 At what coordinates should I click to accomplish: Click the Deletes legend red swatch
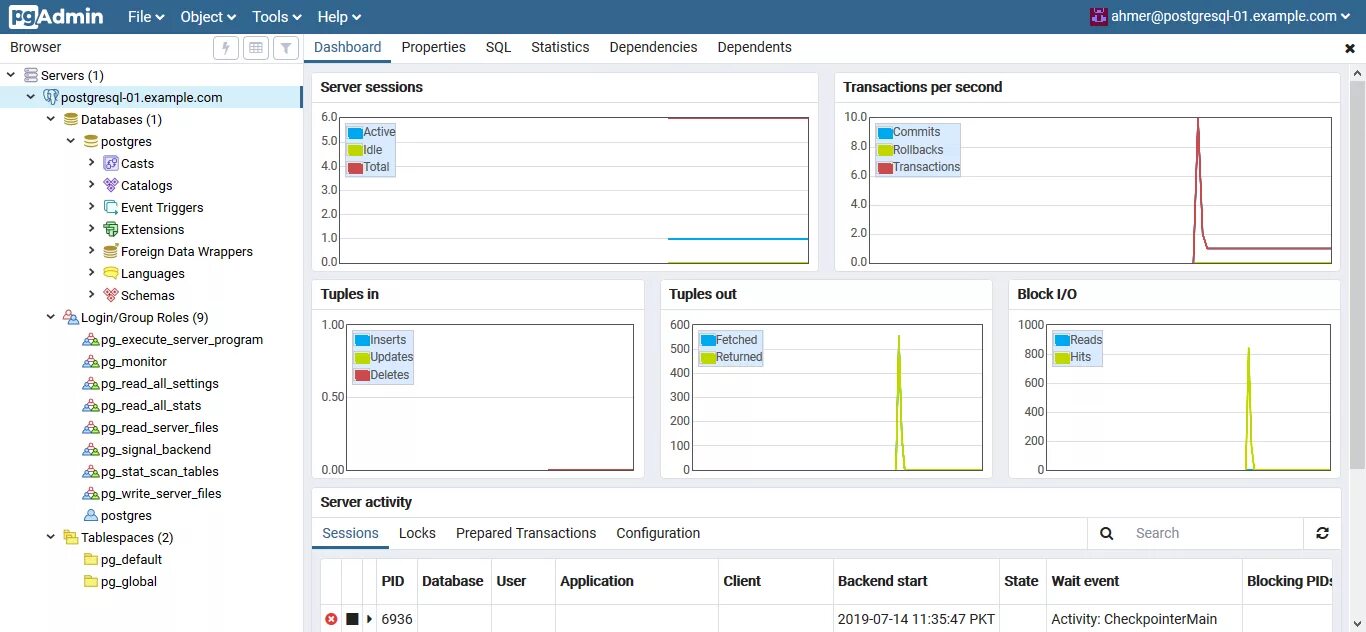pos(362,375)
